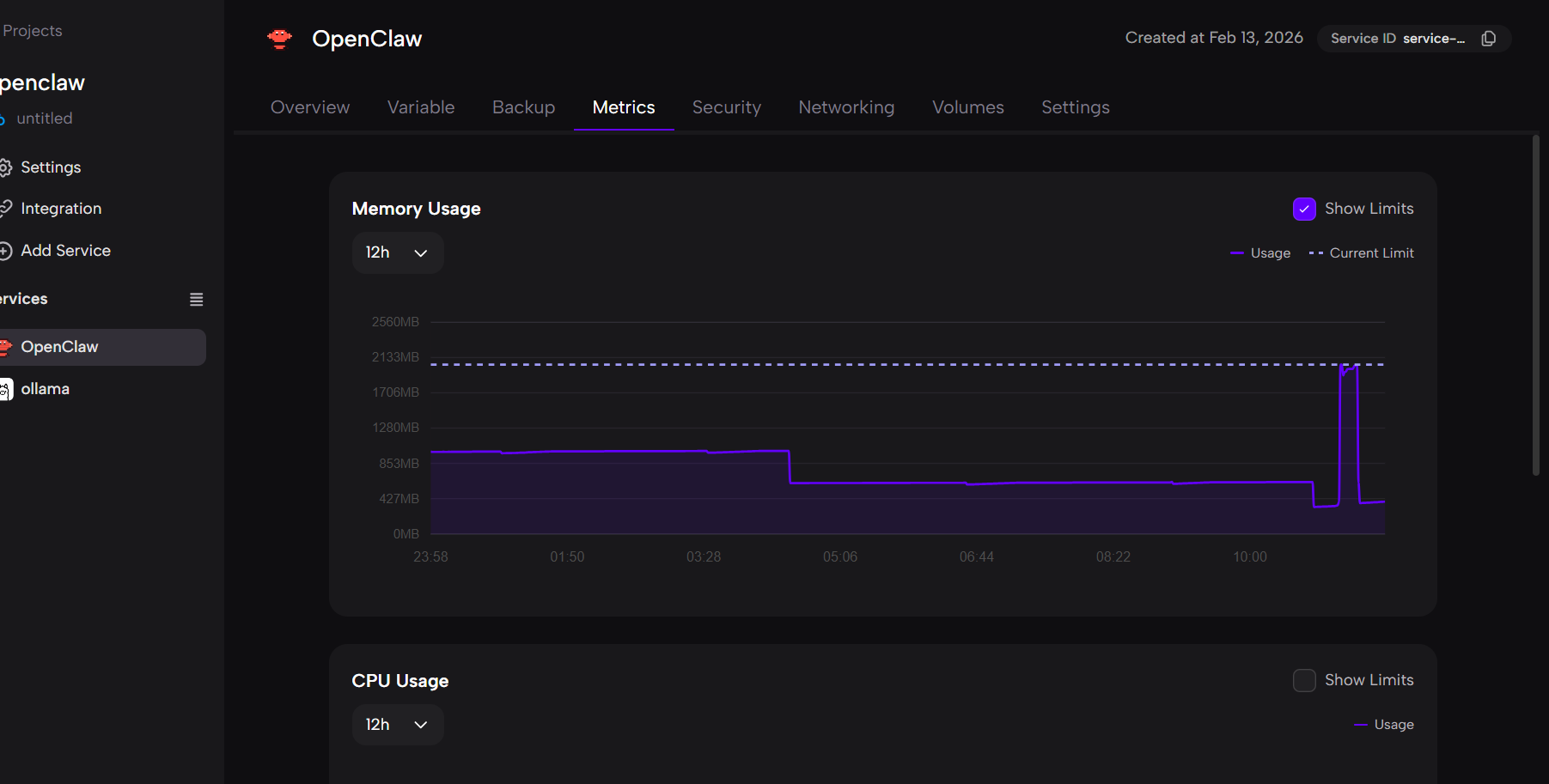The height and width of the screenshot is (784, 1549).
Task: Click the OpenClaw crab icon in services list
Action: [6, 347]
